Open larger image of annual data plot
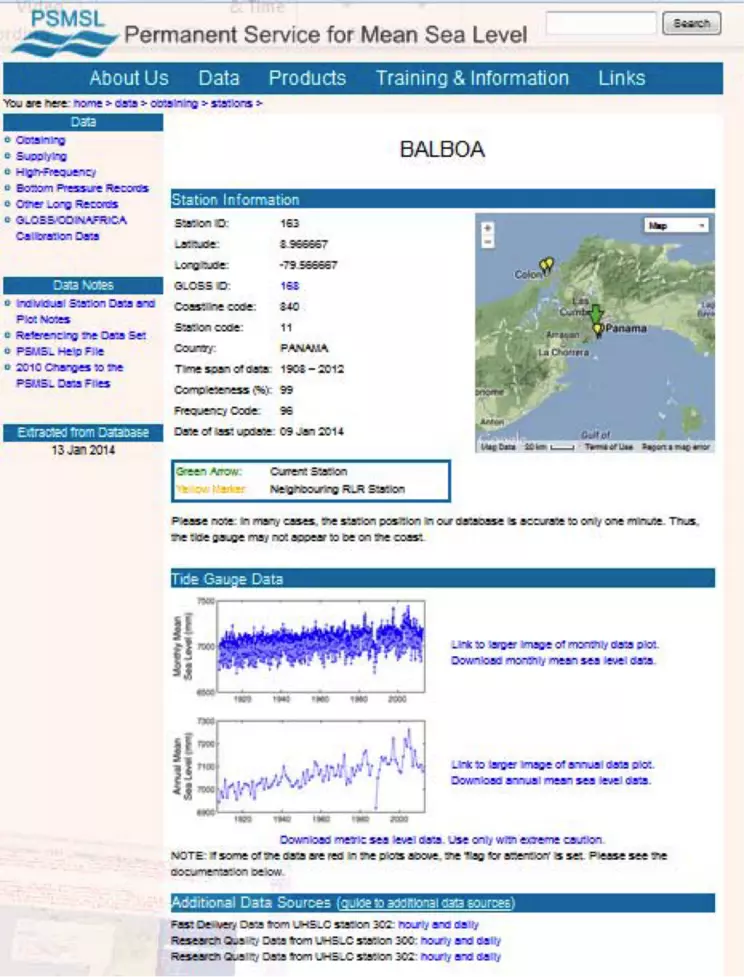Image resolution: width=744 pixels, height=977 pixels. pyautogui.click(x=552, y=765)
